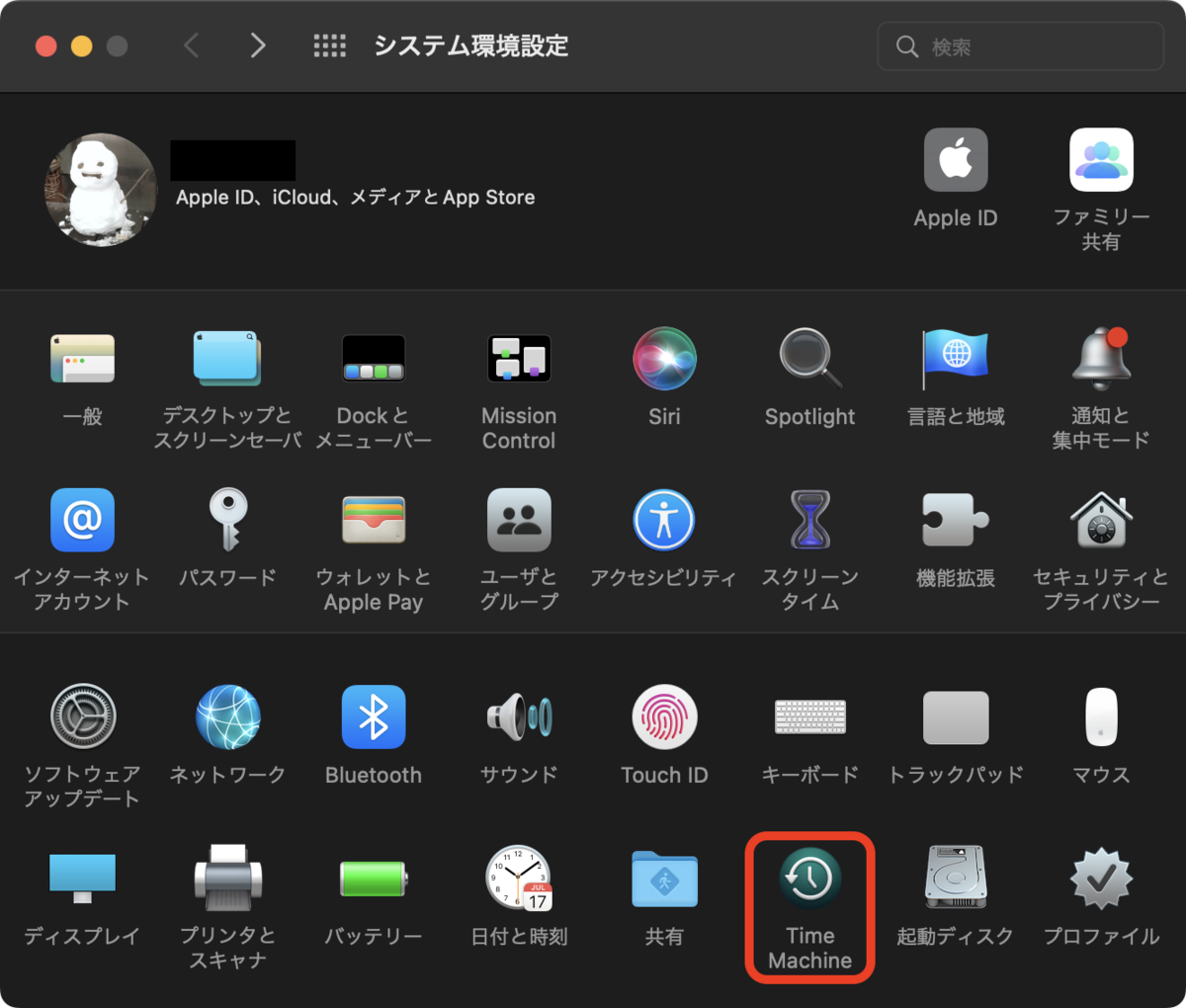Open Spotlight preferences
Image resolution: width=1186 pixels, height=1008 pixels.
(x=810, y=360)
